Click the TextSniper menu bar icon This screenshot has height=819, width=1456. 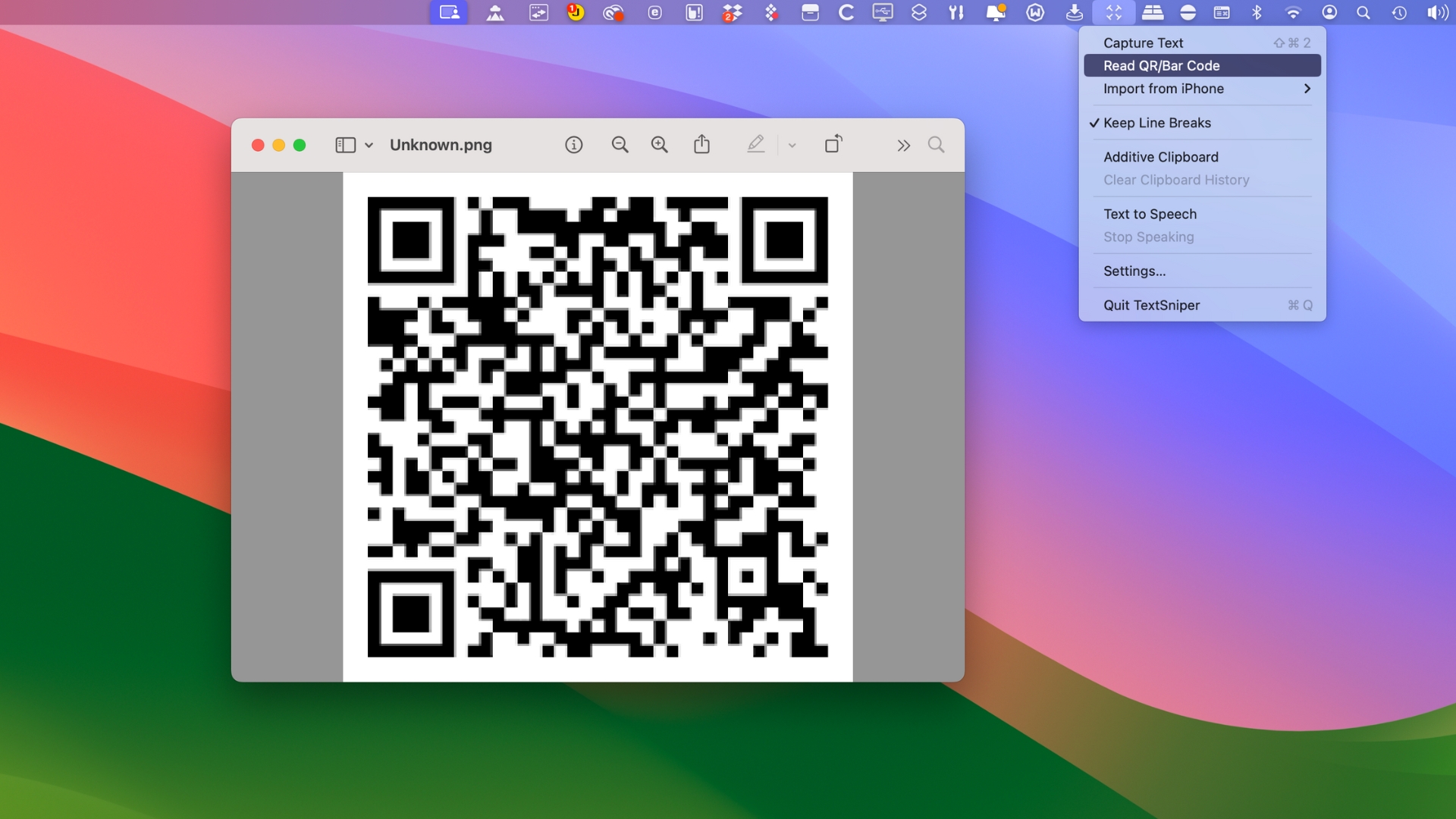(x=1113, y=12)
